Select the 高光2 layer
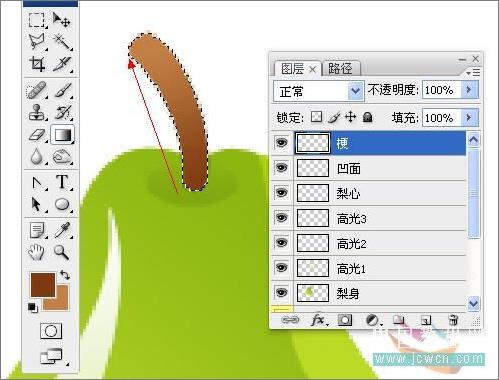The image size is (499, 380). tap(368, 243)
